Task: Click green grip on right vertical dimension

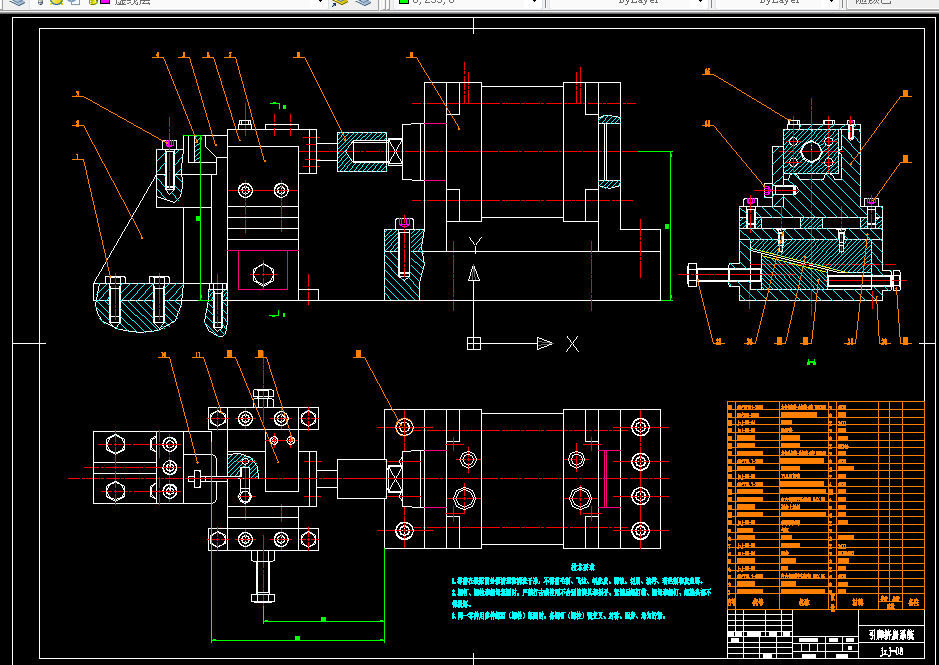Action: tap(667, 226)
